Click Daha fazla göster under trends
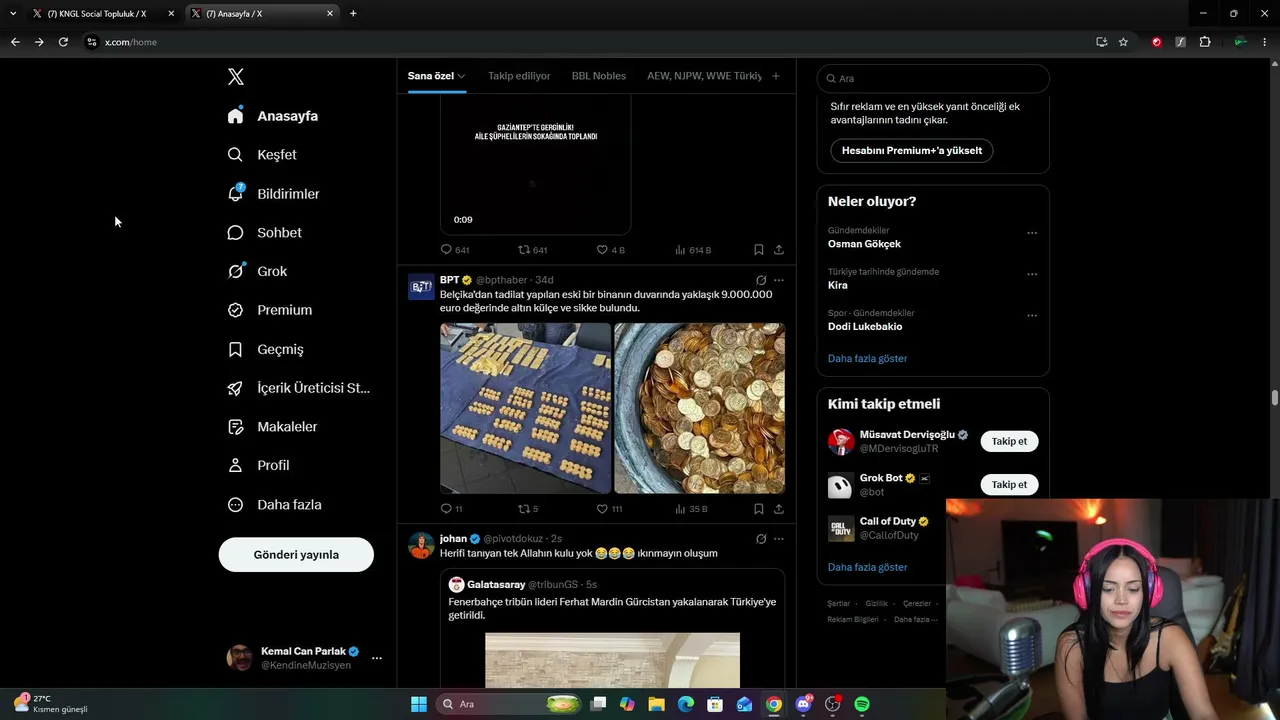This screenshot has height=720, width=1280. click(868, 358)
